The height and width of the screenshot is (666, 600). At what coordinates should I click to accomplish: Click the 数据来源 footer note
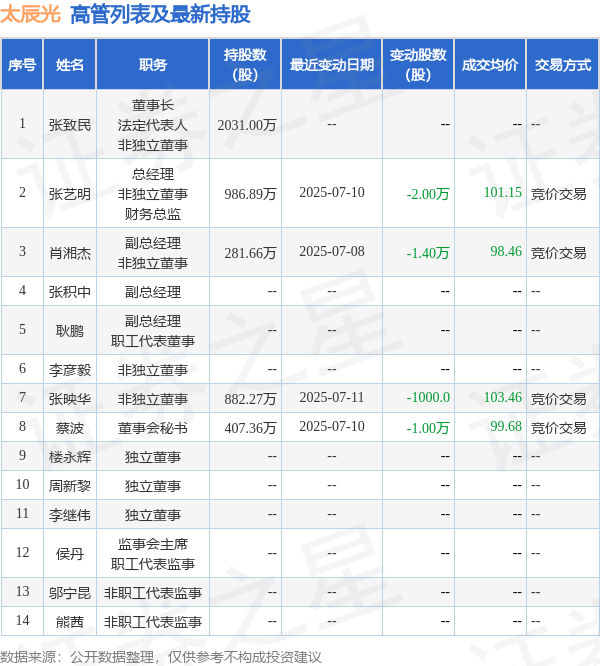click(161, 657)
